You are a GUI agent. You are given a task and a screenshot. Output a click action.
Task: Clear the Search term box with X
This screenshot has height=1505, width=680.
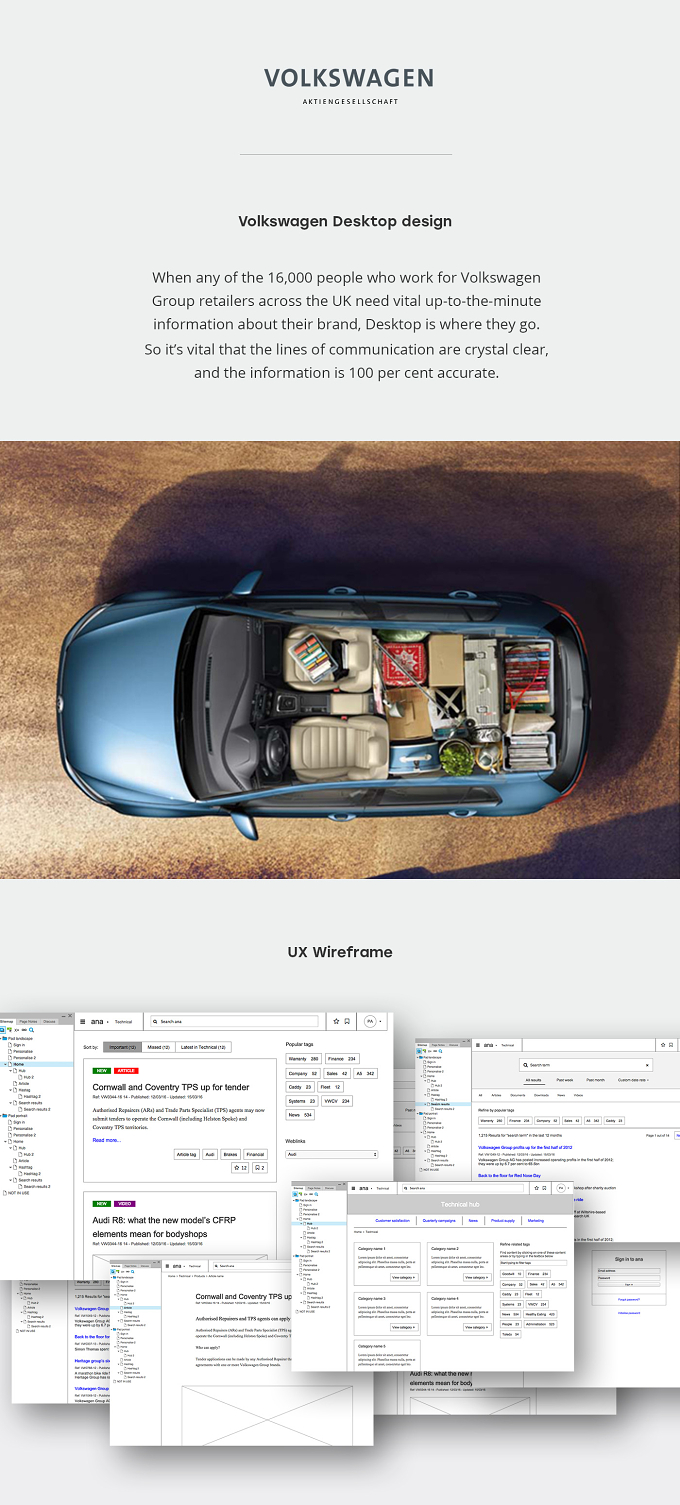pos(646,1066)
